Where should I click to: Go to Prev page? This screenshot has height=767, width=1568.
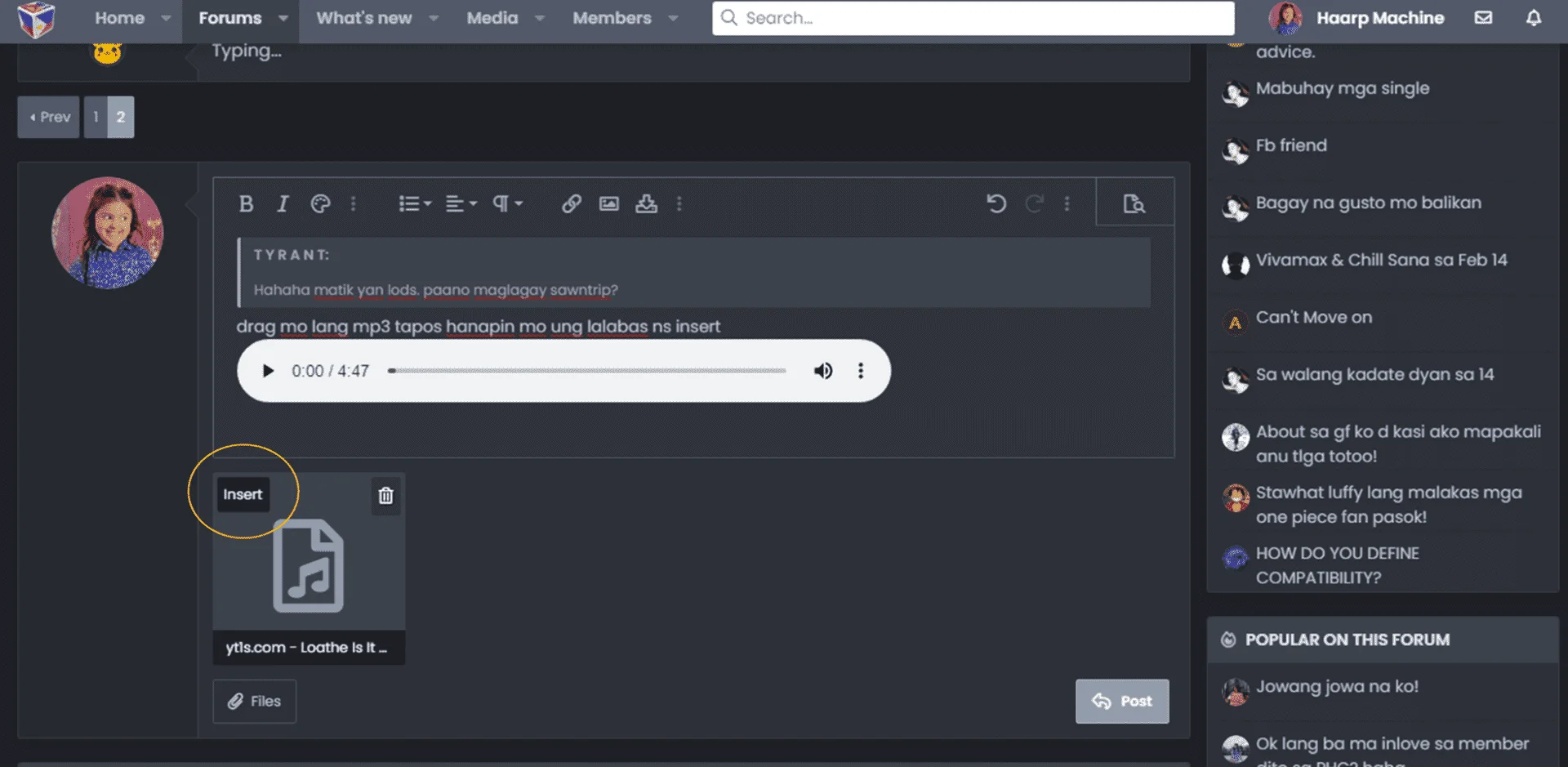click(49, 117)
